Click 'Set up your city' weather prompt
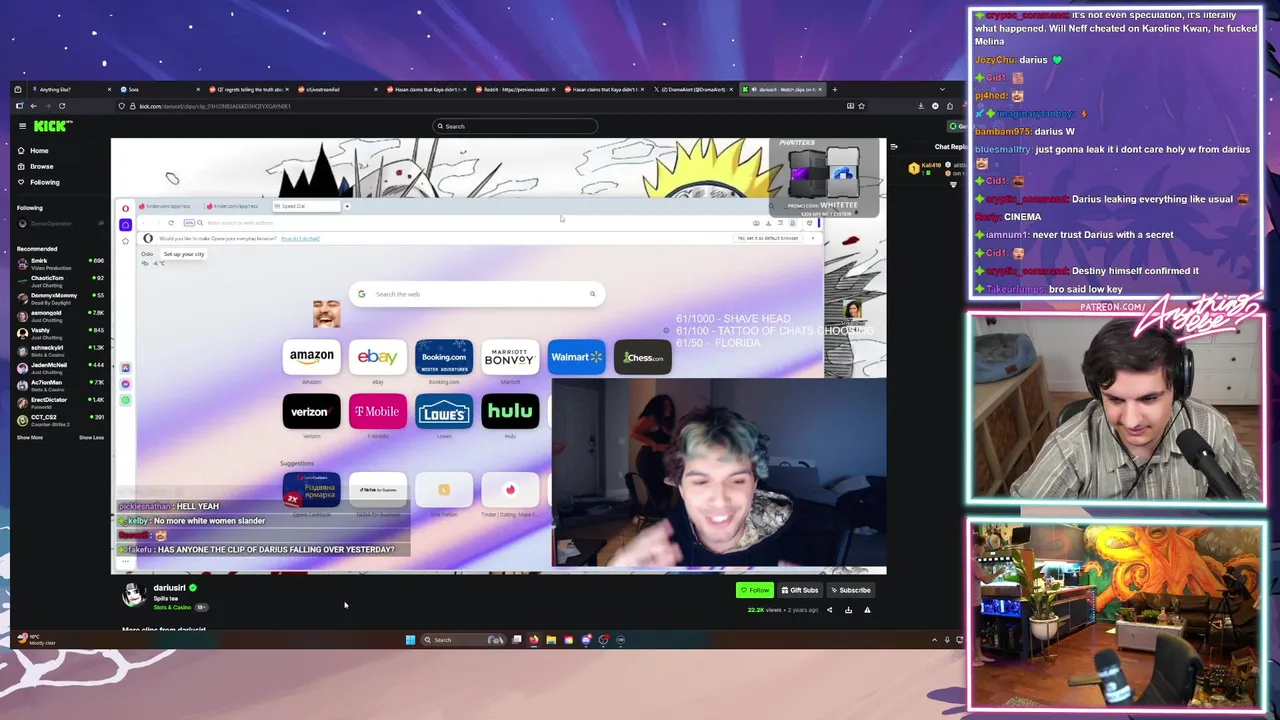Image resolution: width=1280 pixels, height=720 pixels. [184, 254]
